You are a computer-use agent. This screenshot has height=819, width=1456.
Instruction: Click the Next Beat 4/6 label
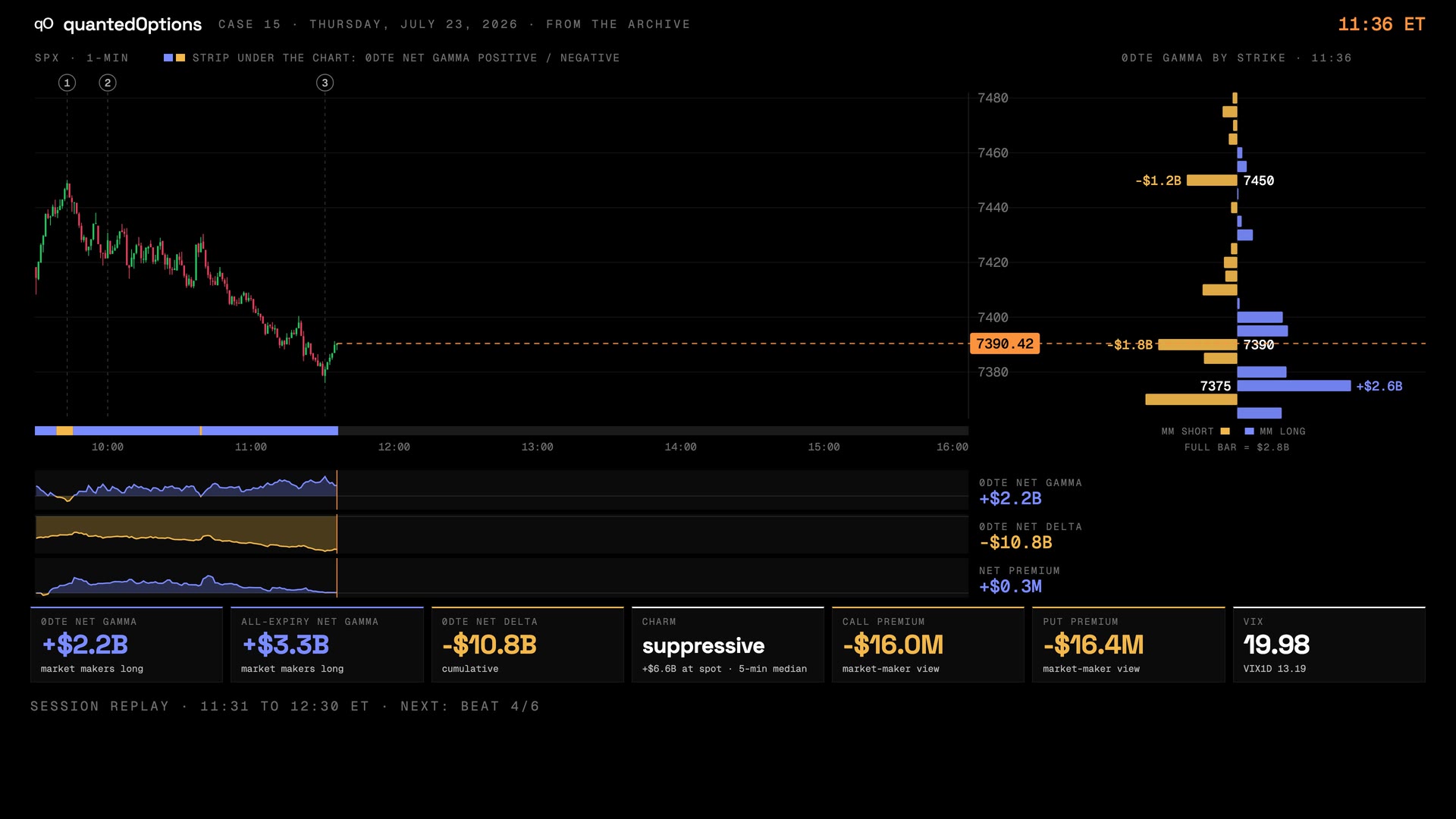point(470,706)
